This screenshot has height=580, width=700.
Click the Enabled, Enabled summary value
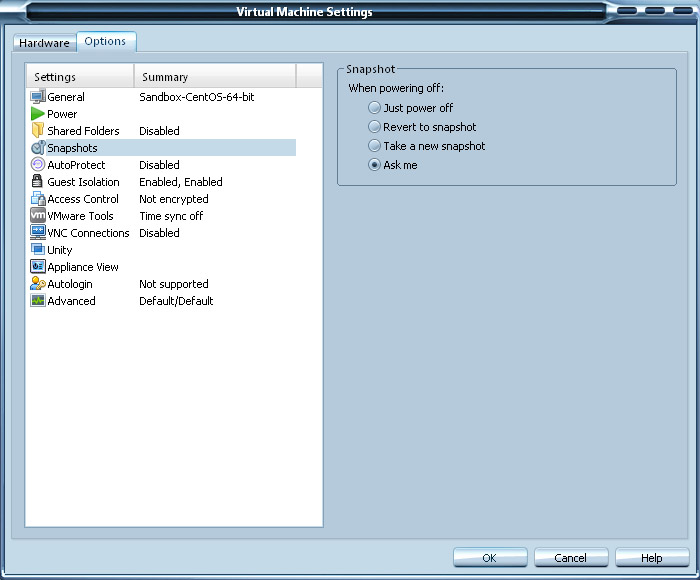point(181,182)
